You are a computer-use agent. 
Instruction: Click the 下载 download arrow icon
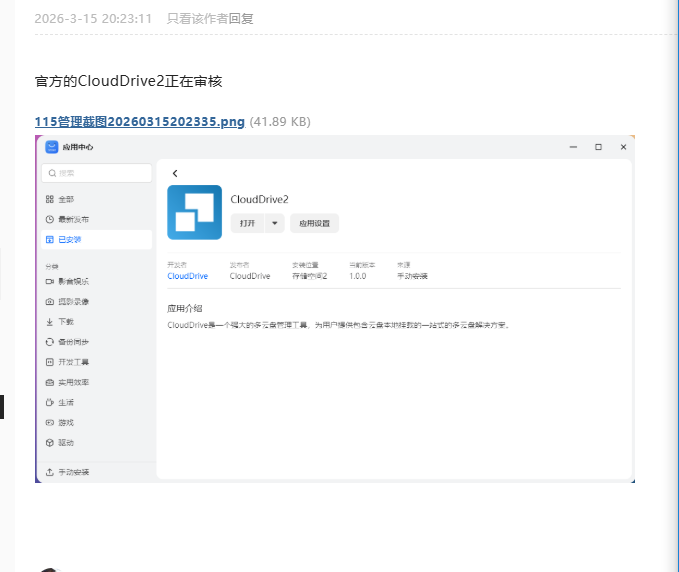tap(50, 322)
